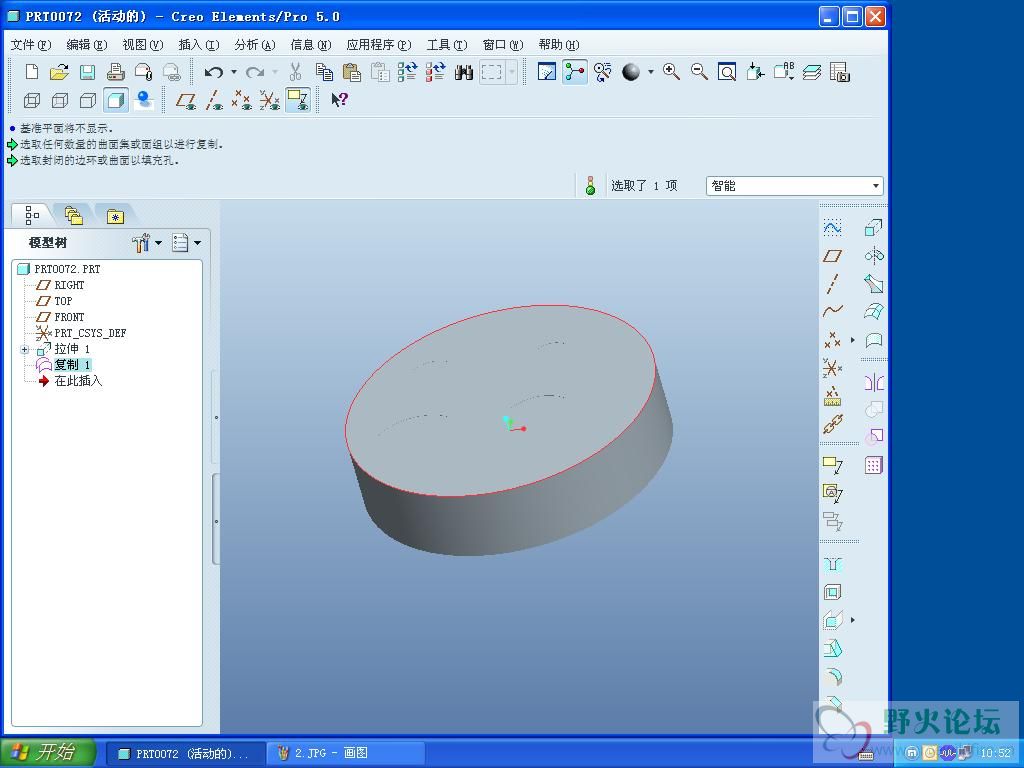Click the 在此插入 insert marker
The width and height of the screenshot is (1024, 768).
(x=78, y=381)
